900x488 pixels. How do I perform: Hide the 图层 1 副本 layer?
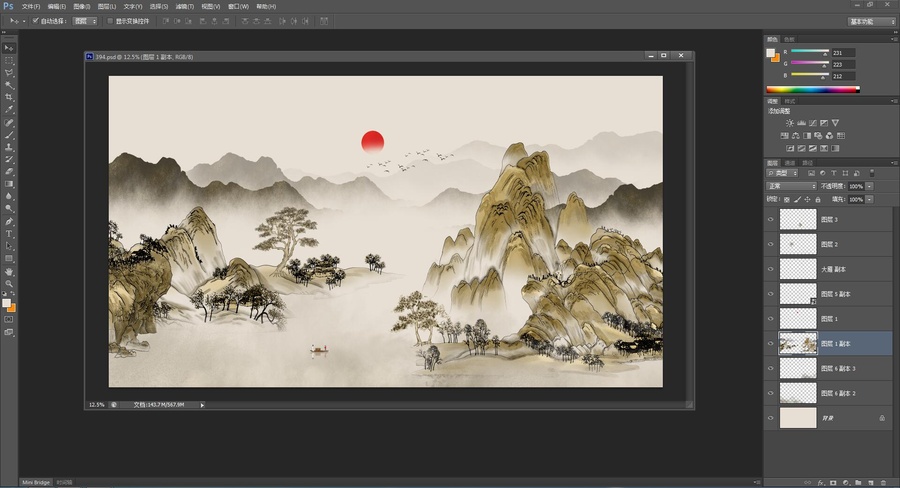coord(770,343)
